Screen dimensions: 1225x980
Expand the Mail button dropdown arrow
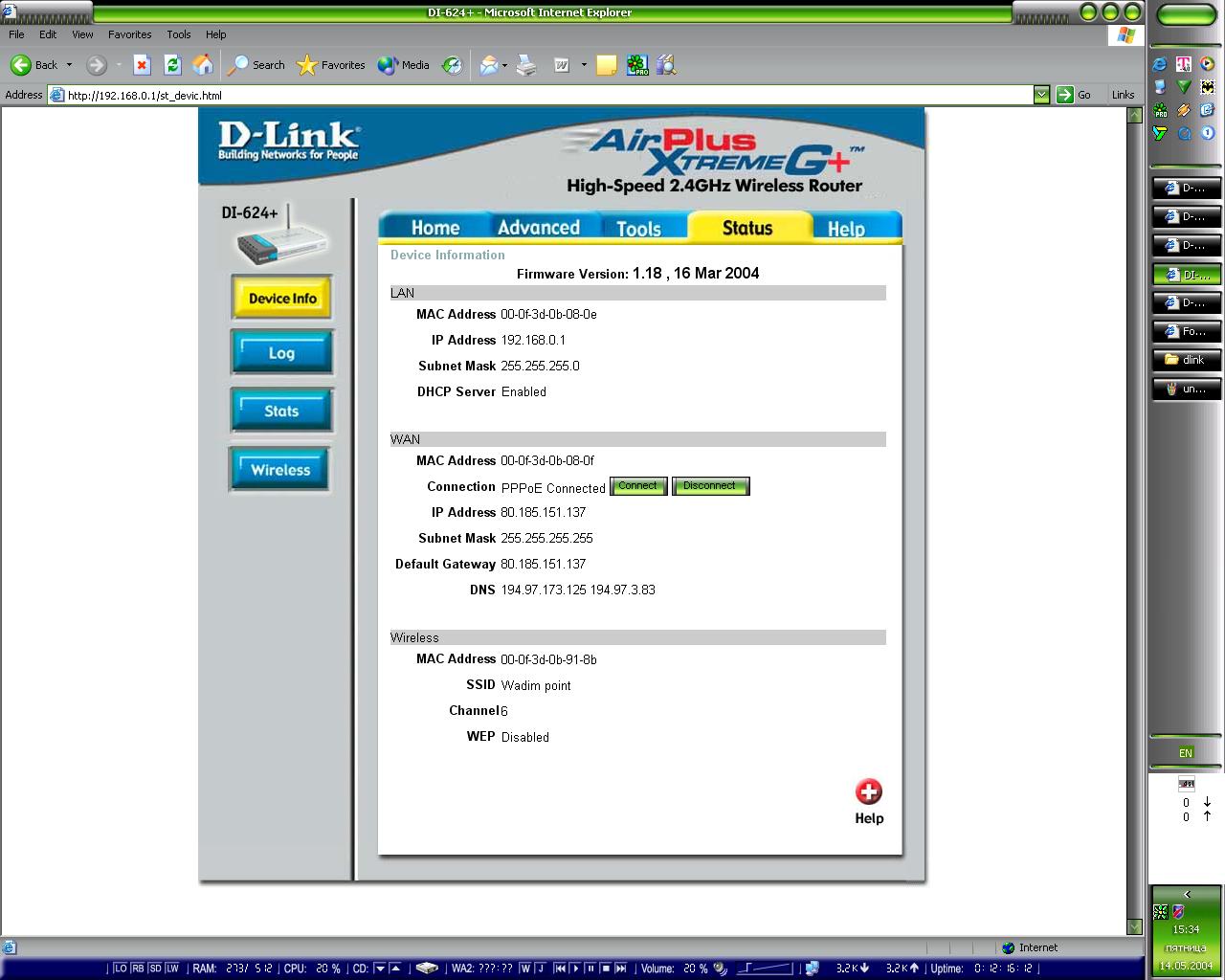pyautogui.click(x=504, y=65)
